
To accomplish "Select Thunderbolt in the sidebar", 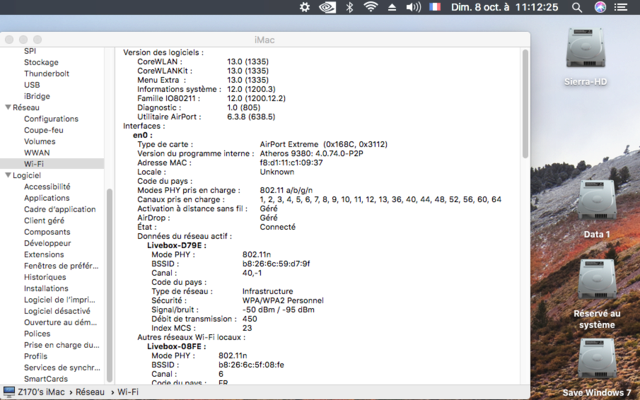I will pos(47,73).
